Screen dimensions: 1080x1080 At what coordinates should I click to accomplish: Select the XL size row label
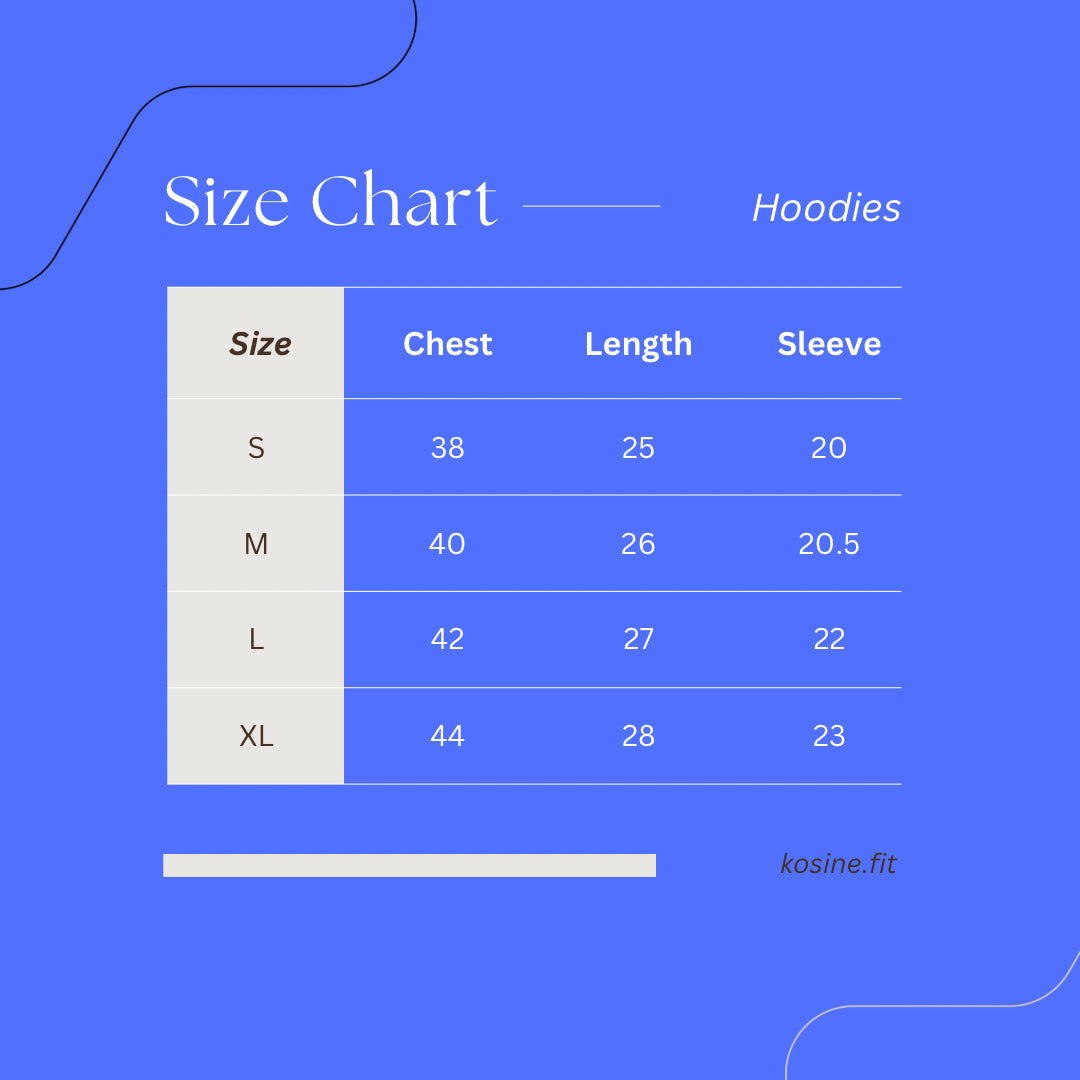256,736
